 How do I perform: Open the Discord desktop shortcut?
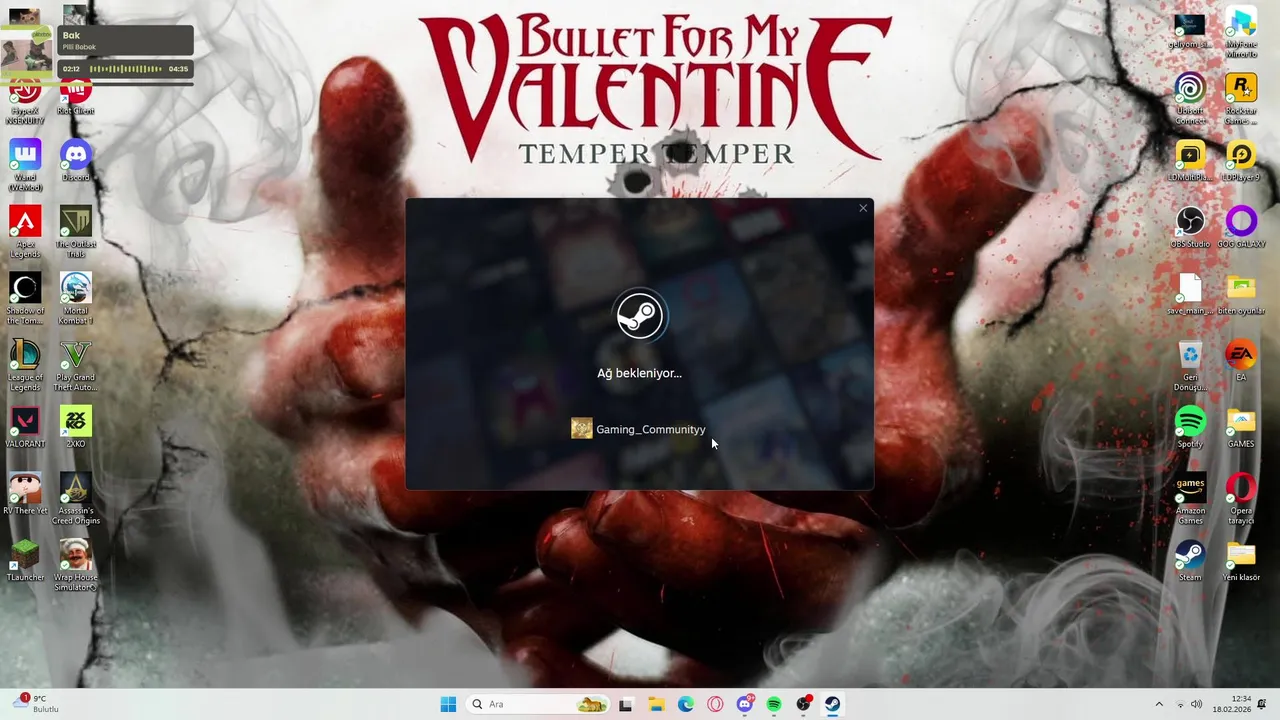click(x=75, y=160)
